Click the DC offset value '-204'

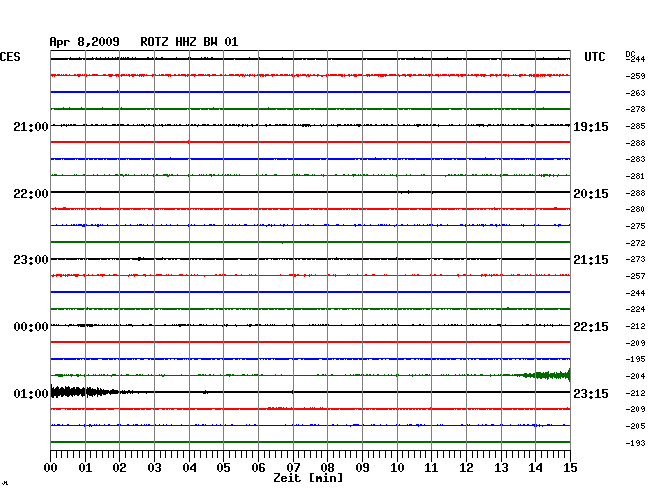(x=635, y=376)
